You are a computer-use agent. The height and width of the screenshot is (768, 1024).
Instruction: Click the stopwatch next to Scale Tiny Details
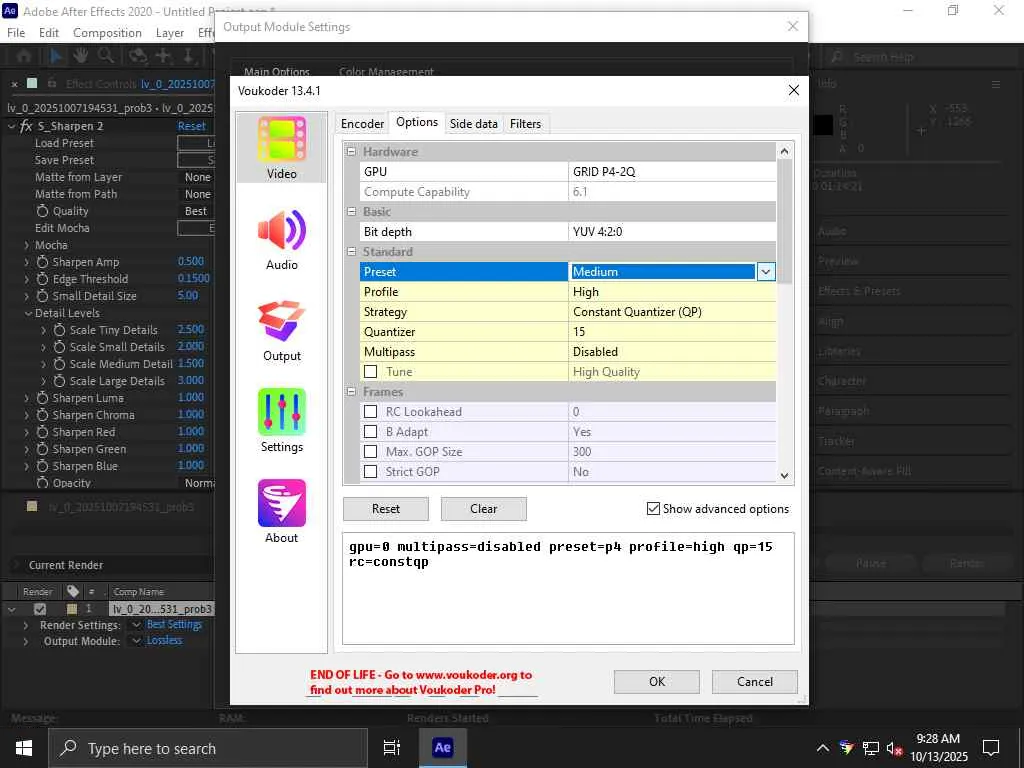59,330
